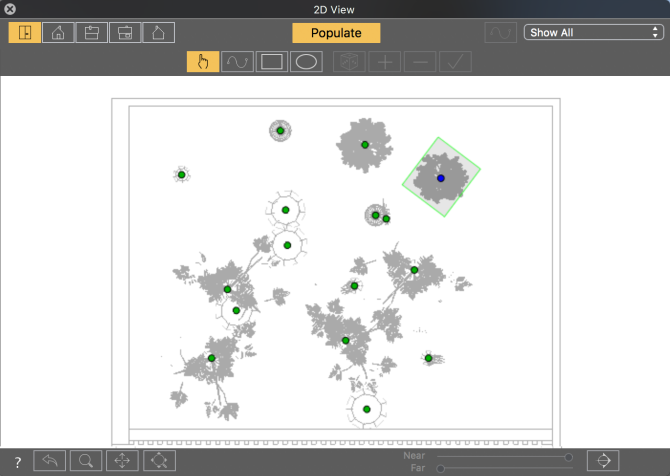Screen dimensions: 670x476
Task: Switch to the front view house icon
Action: [x=58, y=32]
